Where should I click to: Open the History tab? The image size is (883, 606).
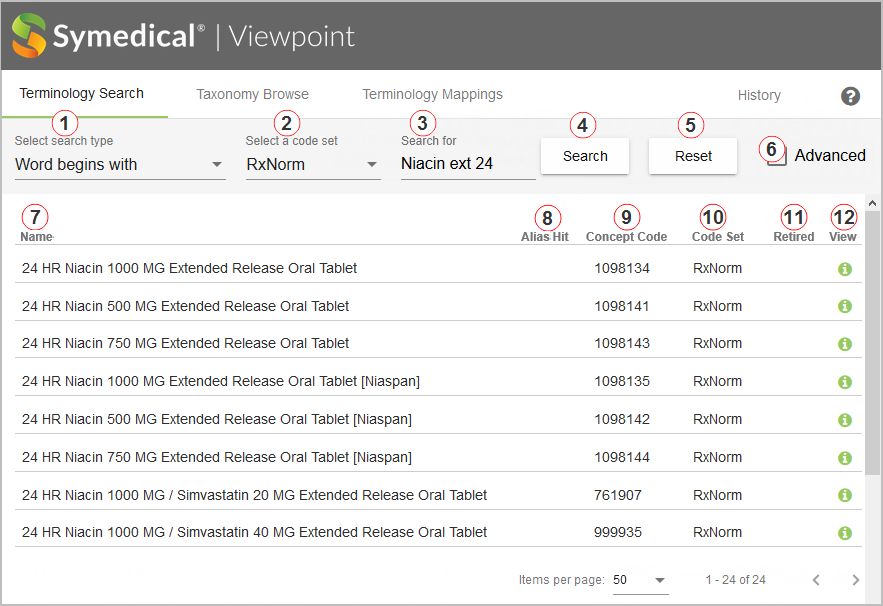pos(759,95)
